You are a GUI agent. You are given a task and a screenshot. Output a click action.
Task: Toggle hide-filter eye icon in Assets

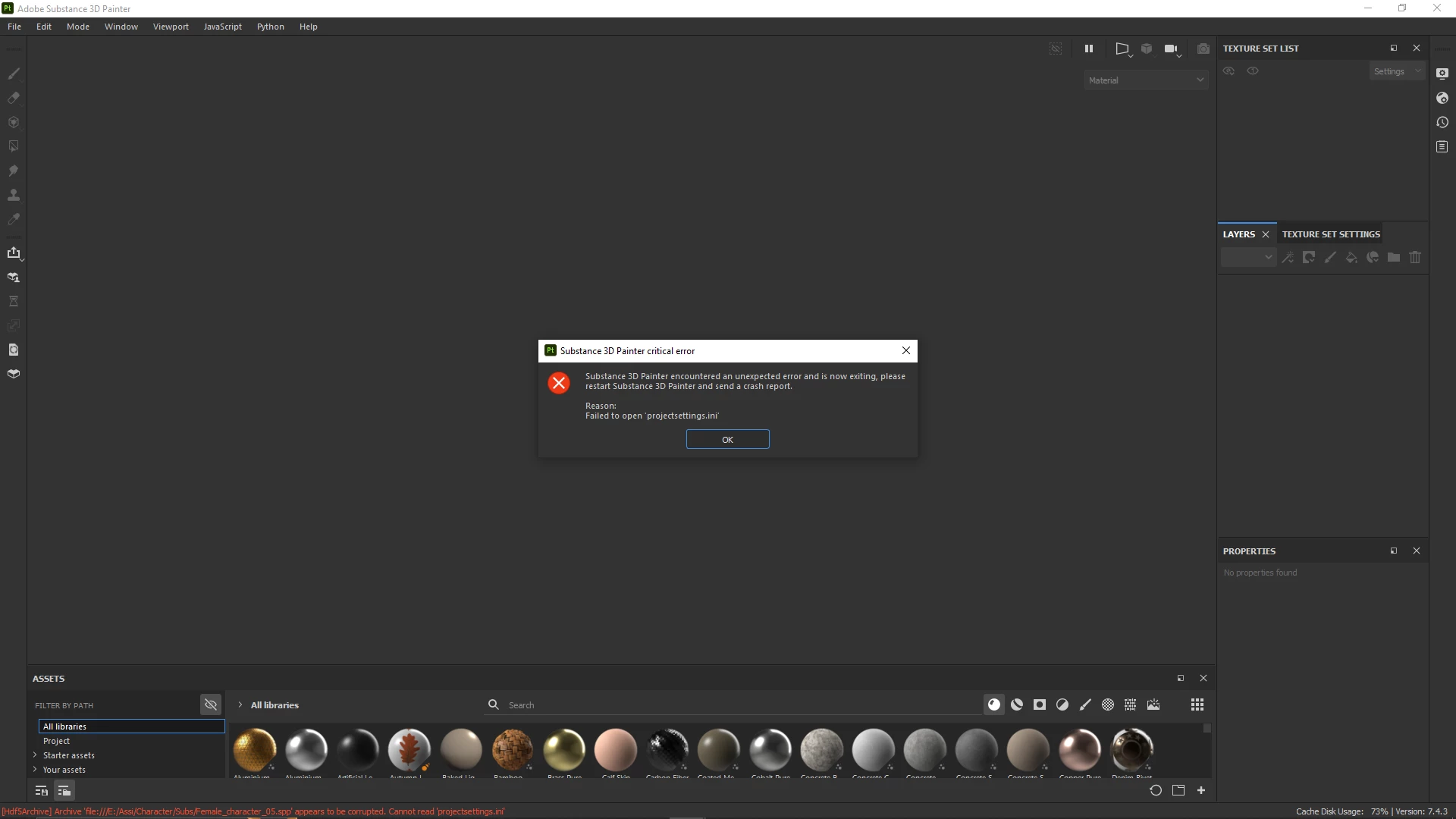211,704
